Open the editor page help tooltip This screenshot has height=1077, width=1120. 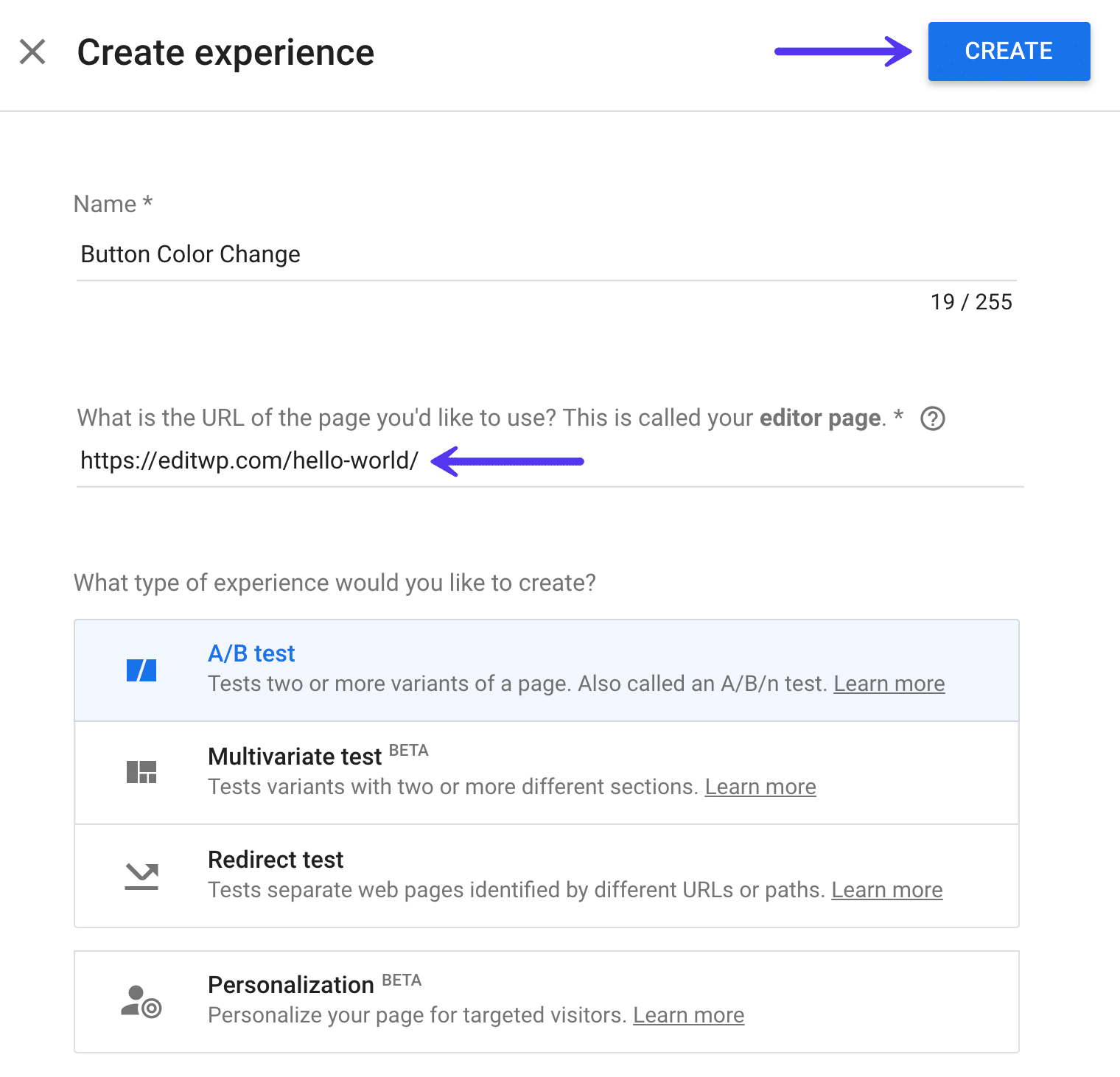click(x=932, y=418)
